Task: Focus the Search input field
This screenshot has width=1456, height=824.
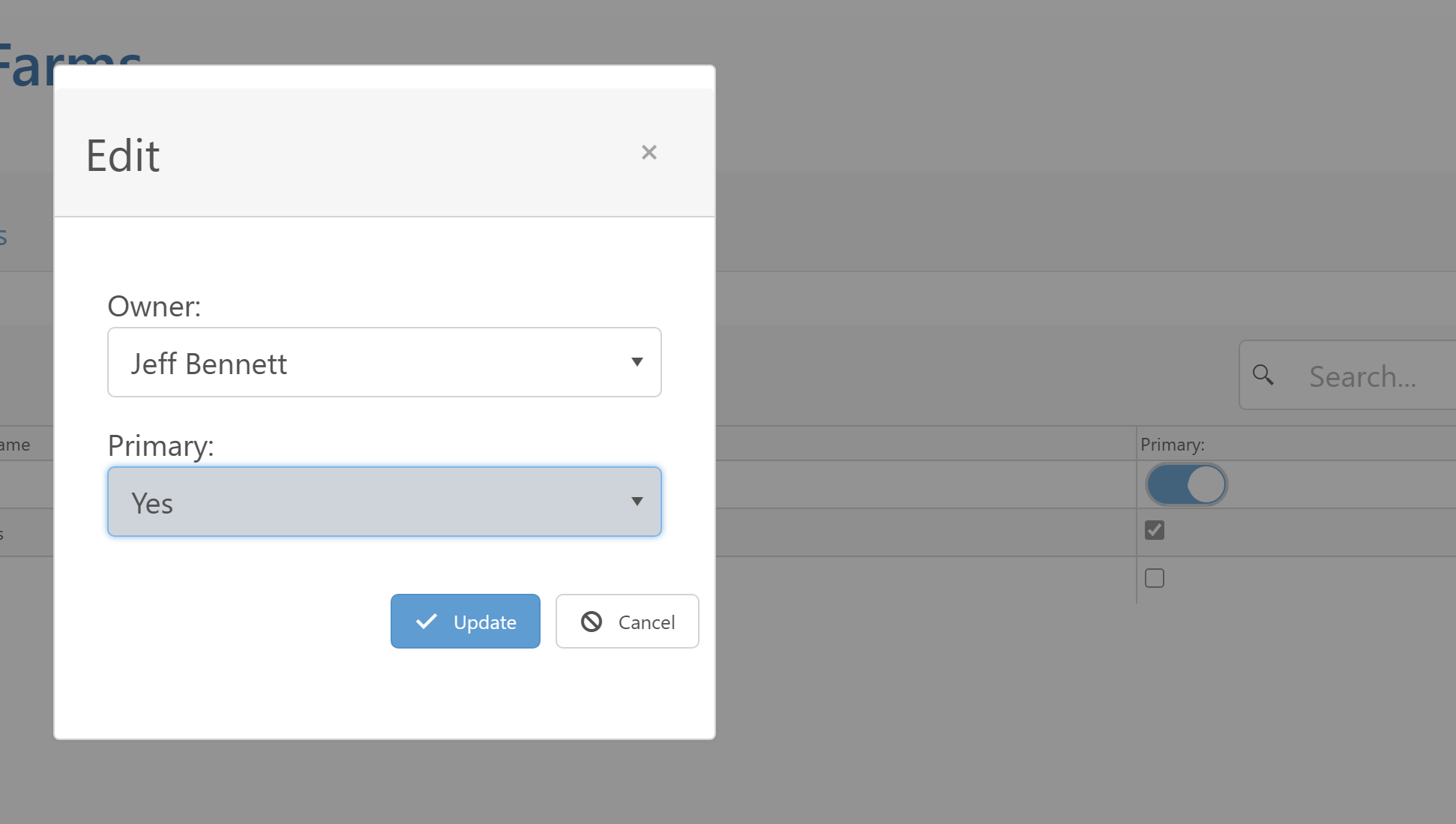Action: click(x=1372, y=376)
